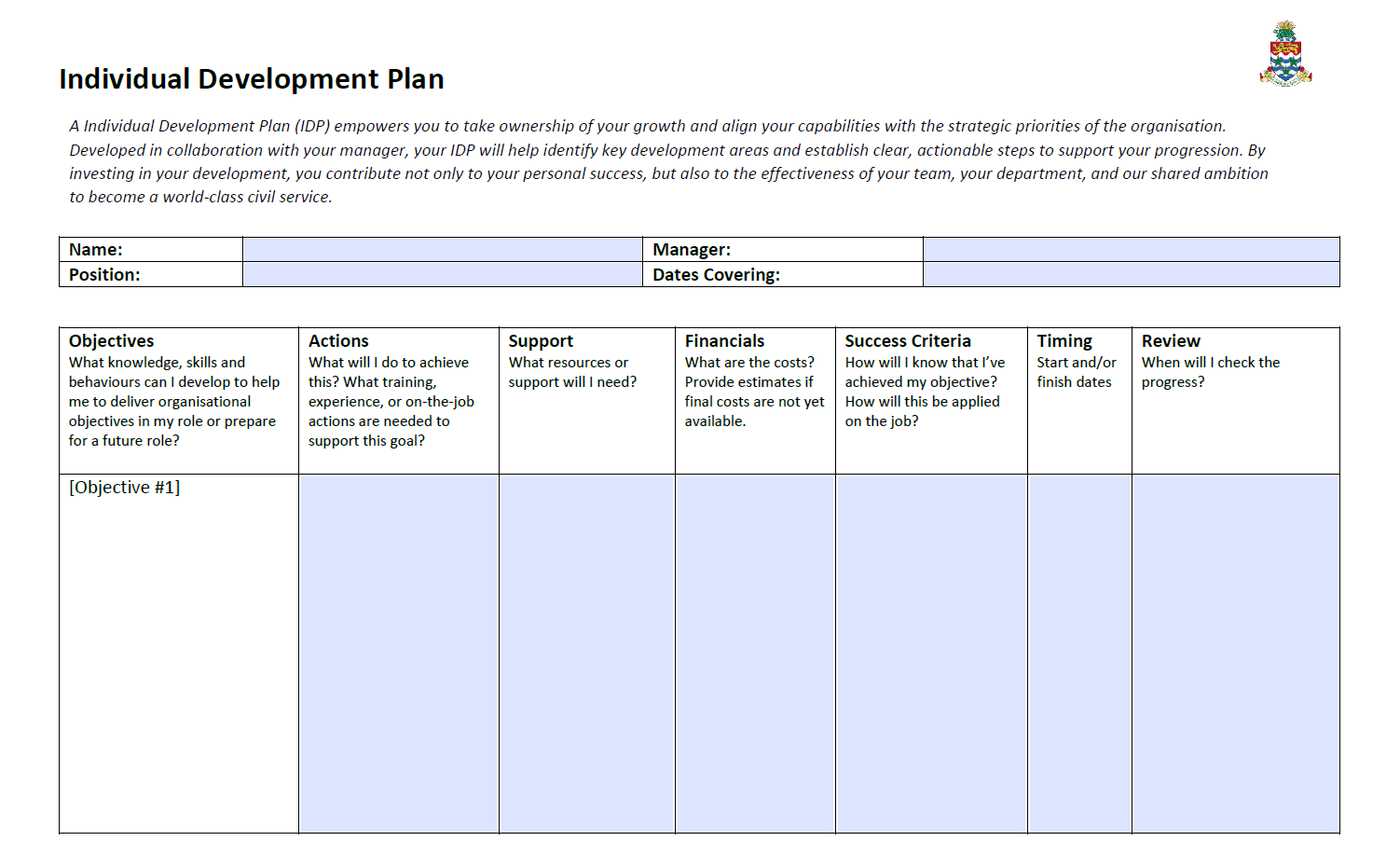Click the italic IDP introduction paragraph
Screen dimensions: 1400x841
point(667,161)
